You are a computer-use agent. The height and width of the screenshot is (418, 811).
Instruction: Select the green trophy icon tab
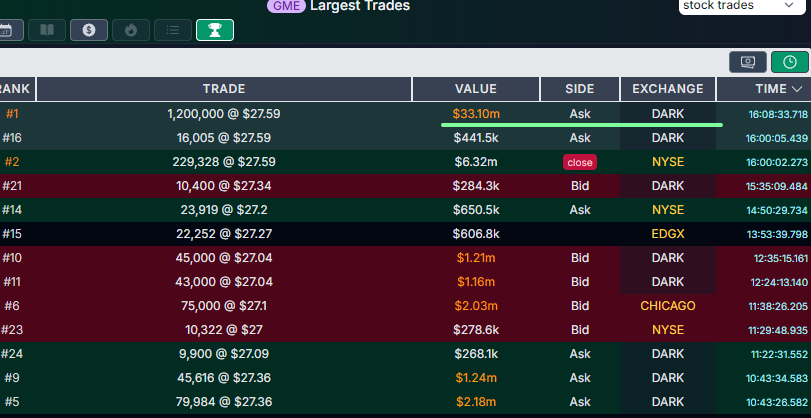[x=215, y=30]
